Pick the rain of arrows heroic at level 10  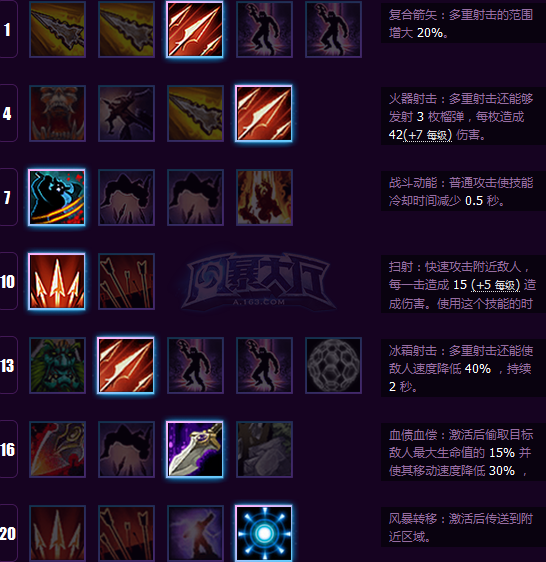coord(126,281)
